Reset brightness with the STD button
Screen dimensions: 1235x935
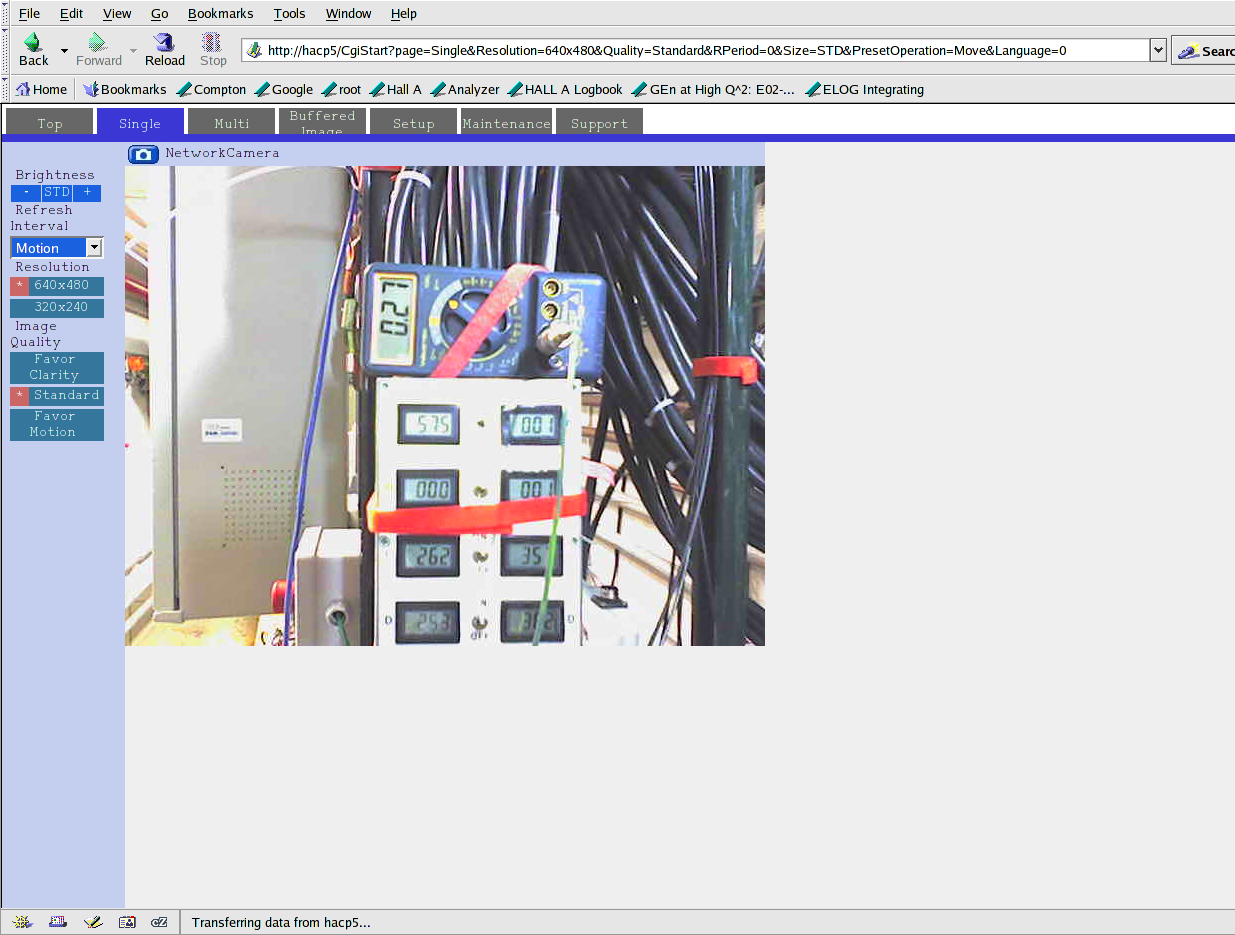[x=57, y=192]
